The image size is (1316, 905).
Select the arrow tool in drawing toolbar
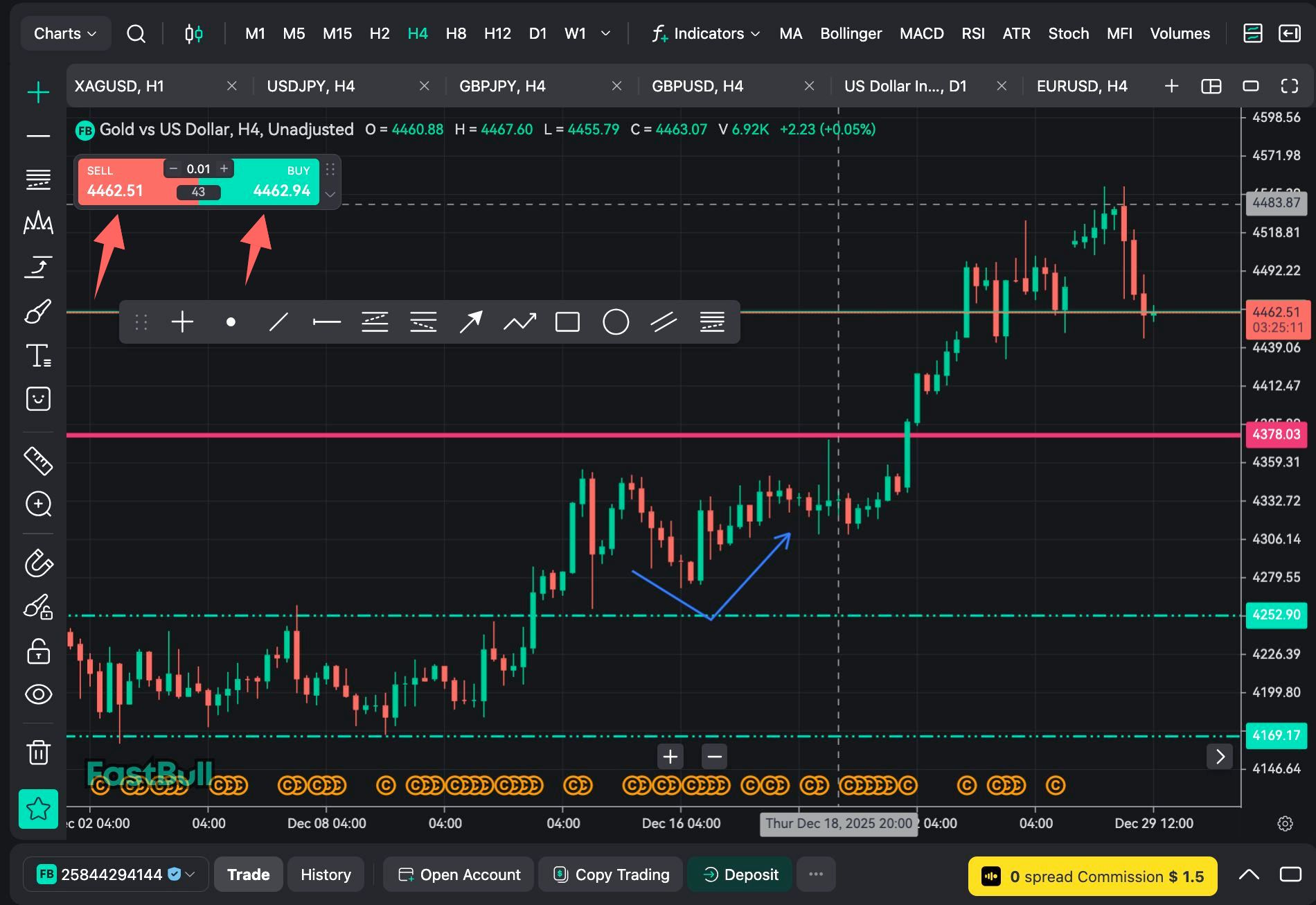(471, 322)
